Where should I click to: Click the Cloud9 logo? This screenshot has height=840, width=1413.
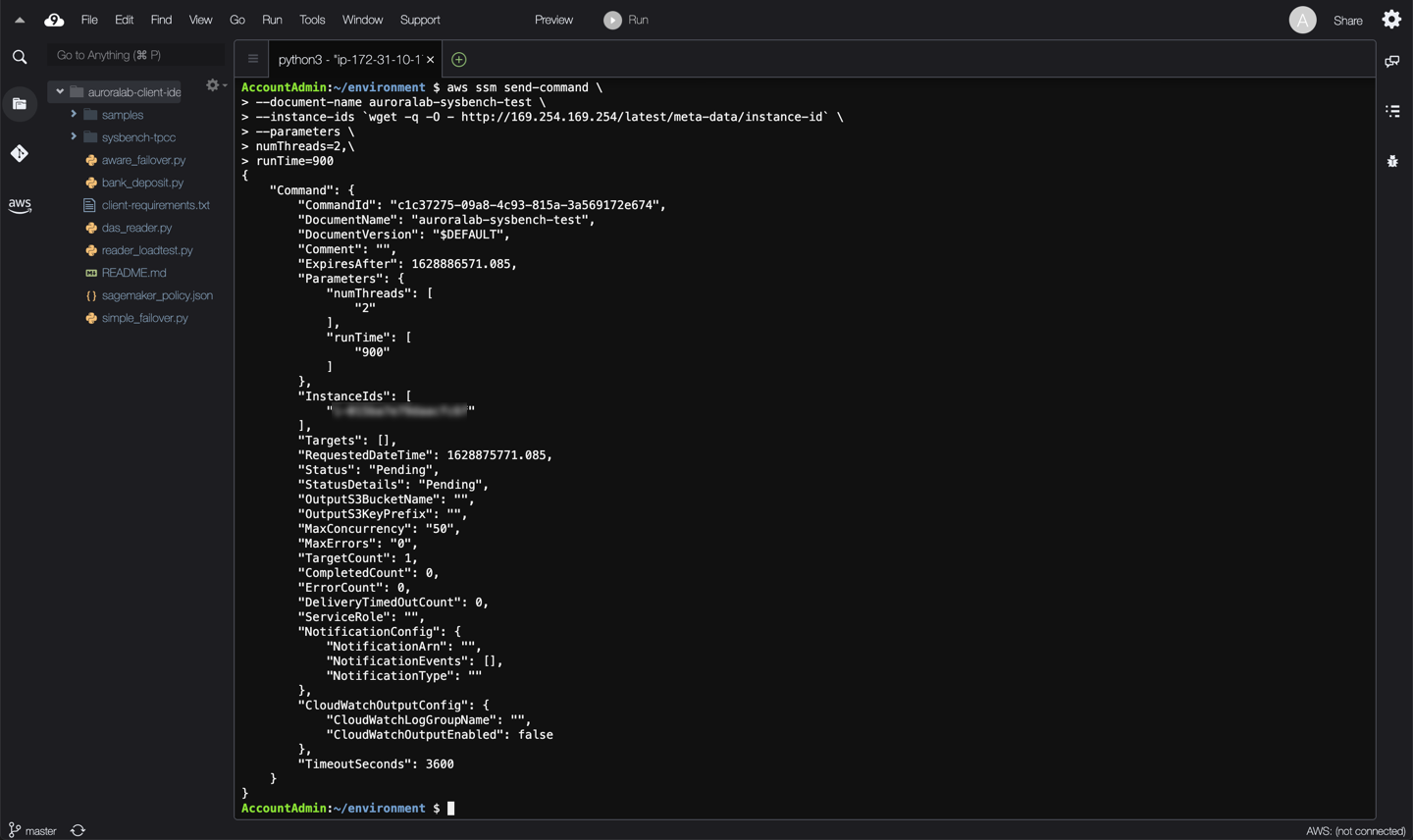coord(53,19)
